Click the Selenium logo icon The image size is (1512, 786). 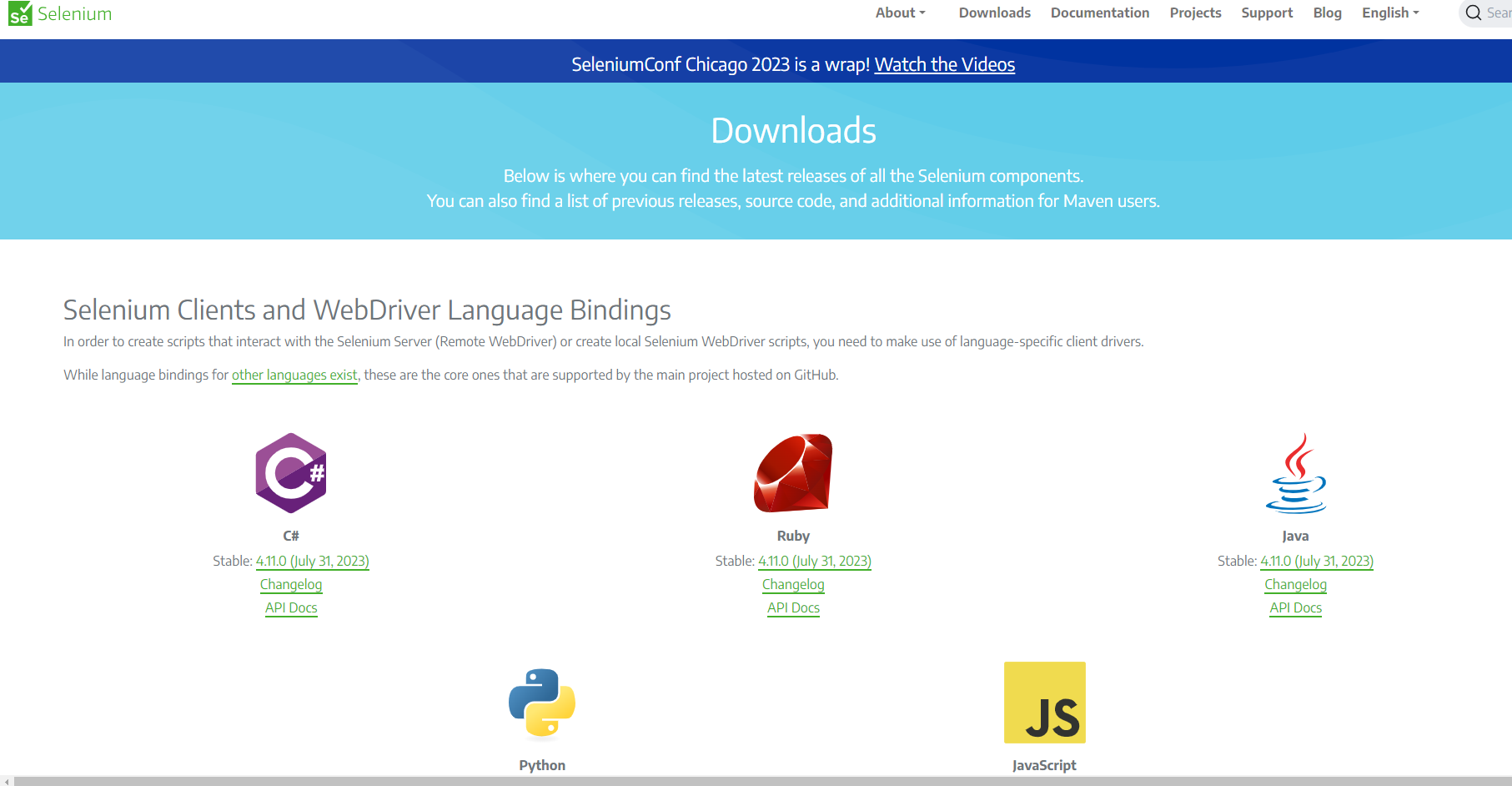pyautogui.click(x=20, y=13)
